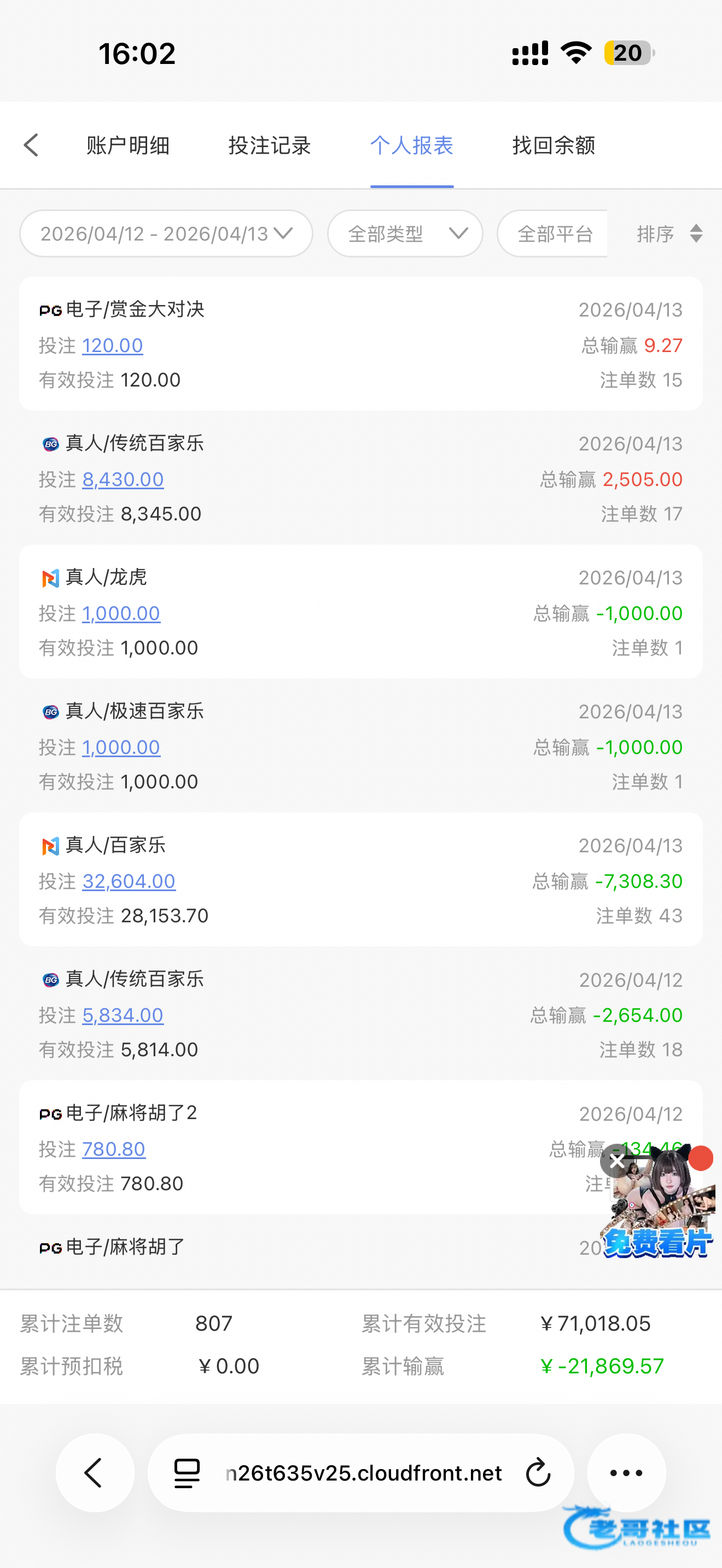Open the browser three-dots menu

pyautogui.click(x=626, y=1472)
